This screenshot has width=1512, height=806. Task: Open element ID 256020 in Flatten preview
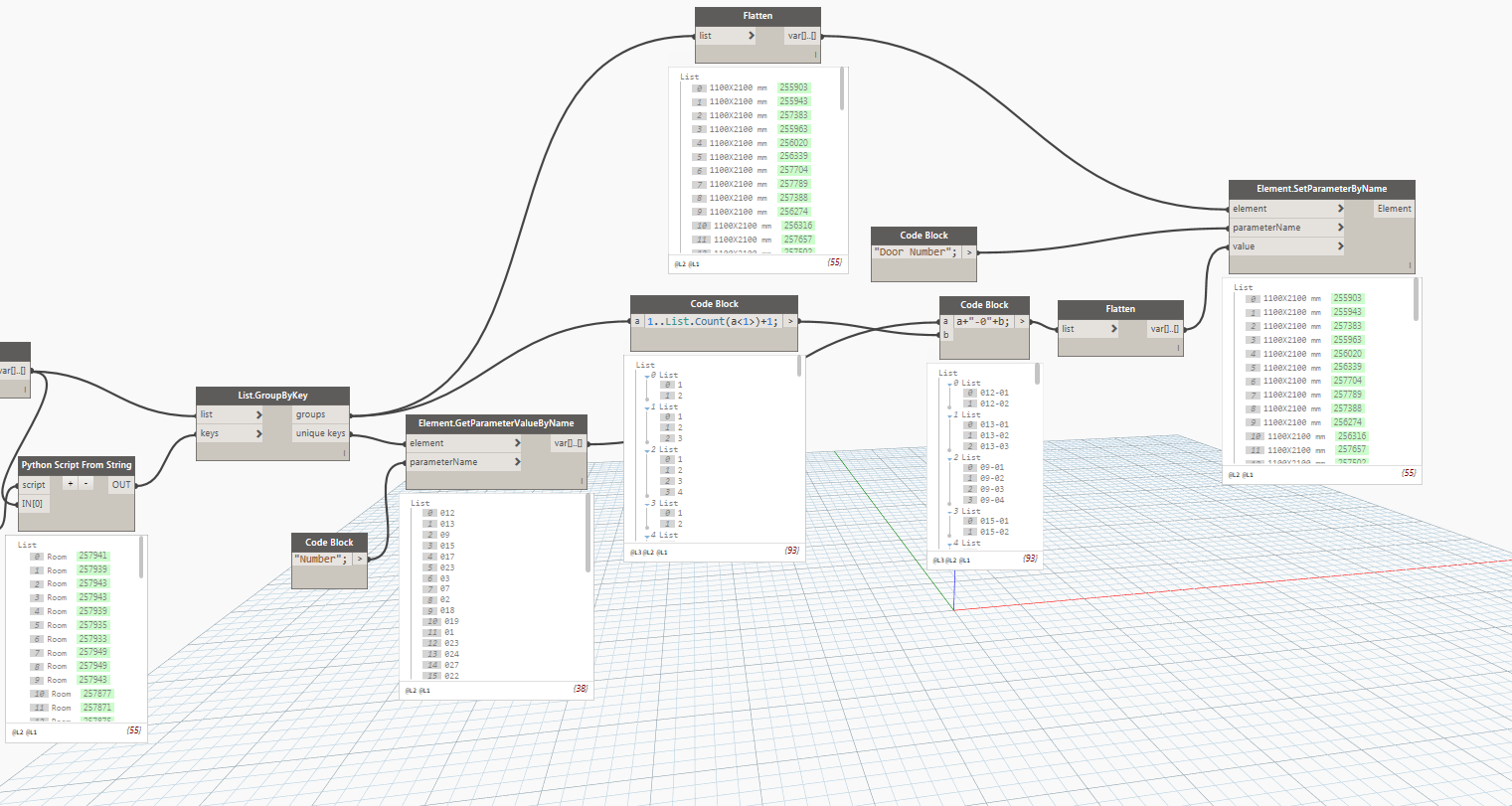point(794,143)
